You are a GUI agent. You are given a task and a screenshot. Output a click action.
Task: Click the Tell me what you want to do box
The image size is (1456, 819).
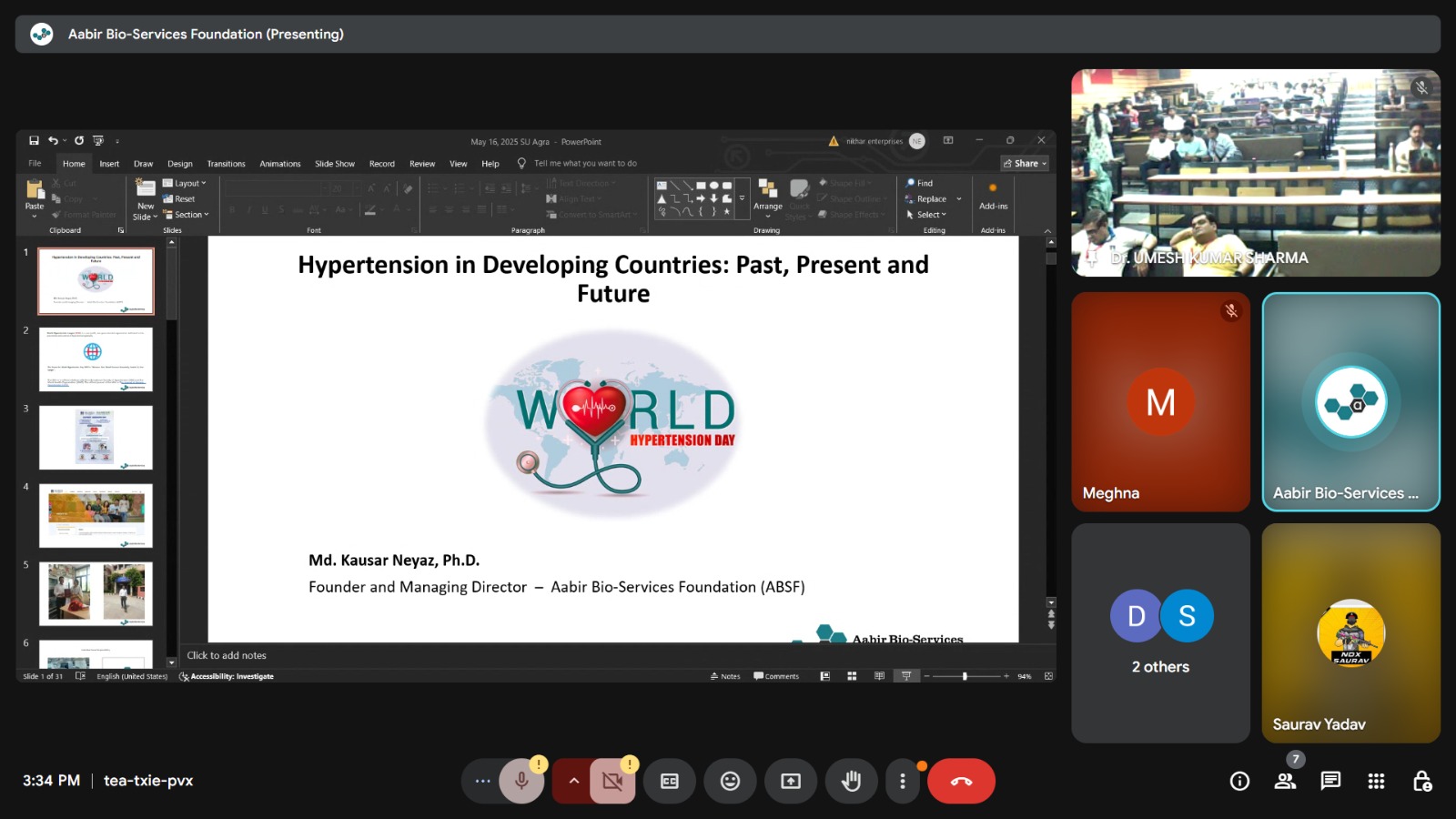pyautogui.click(x=585, y=164)
